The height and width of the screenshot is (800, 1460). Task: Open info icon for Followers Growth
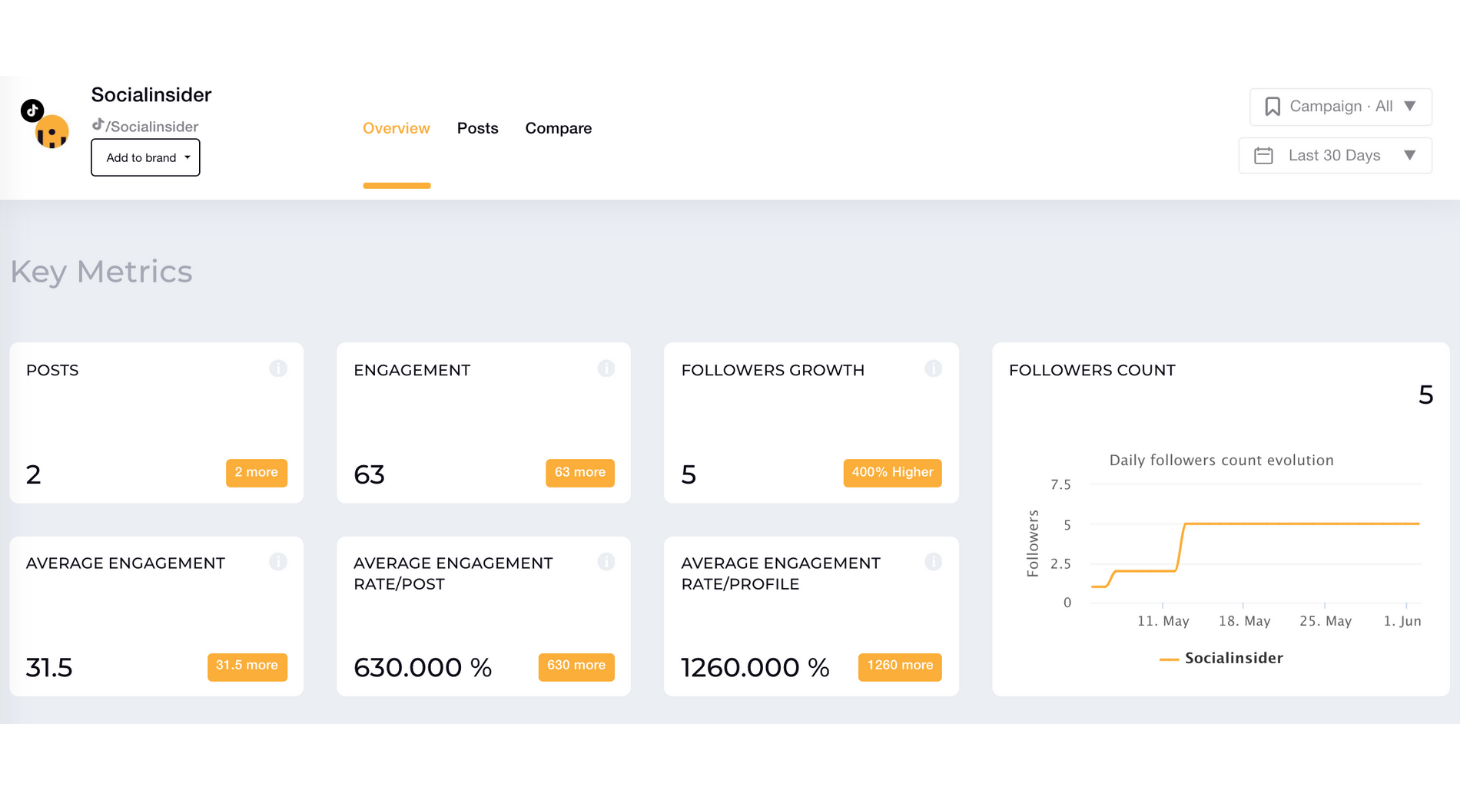(x=933, y=369)
